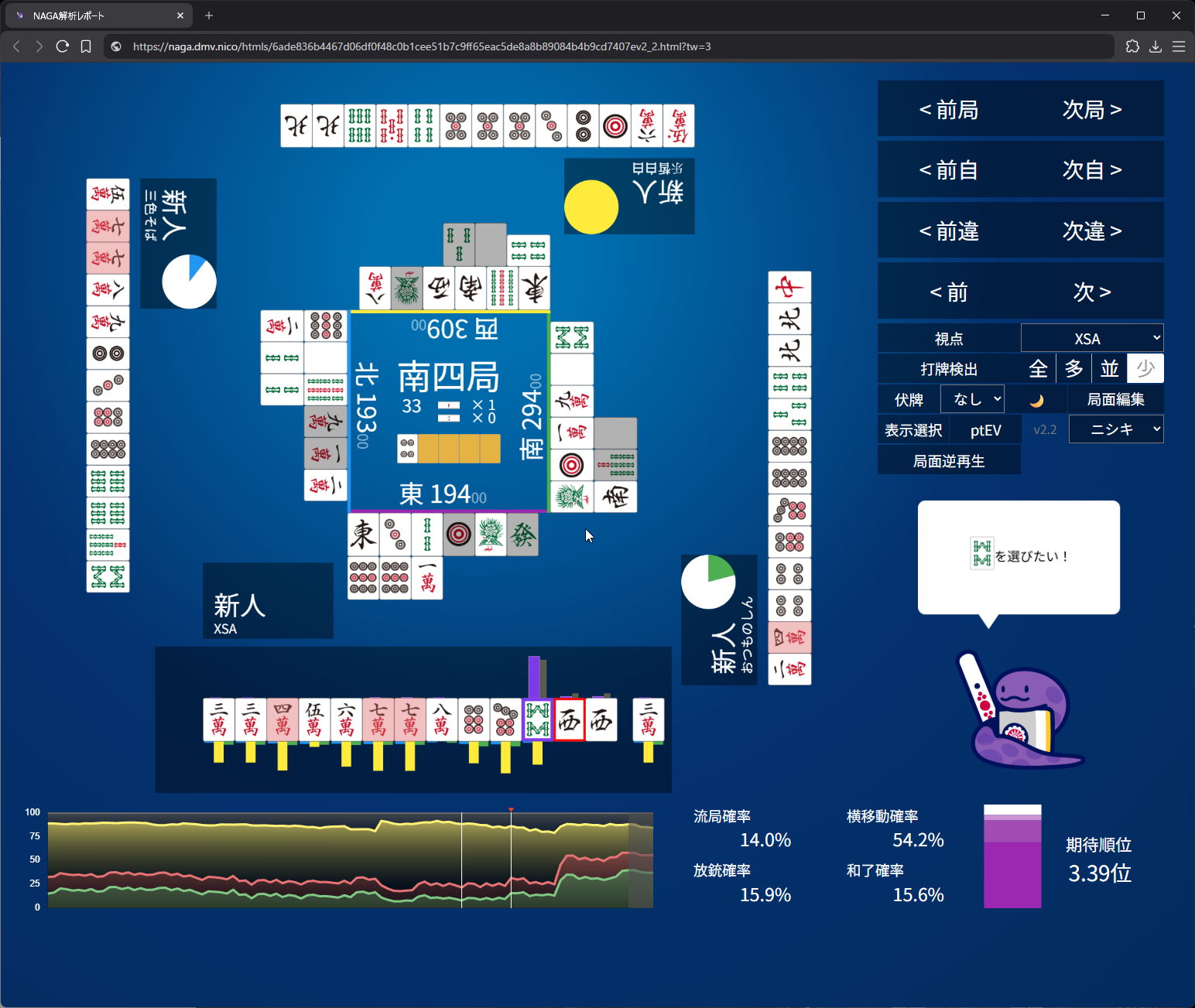
Task: Open the browser extensions puzzle icon
Action: point(1132,46)
